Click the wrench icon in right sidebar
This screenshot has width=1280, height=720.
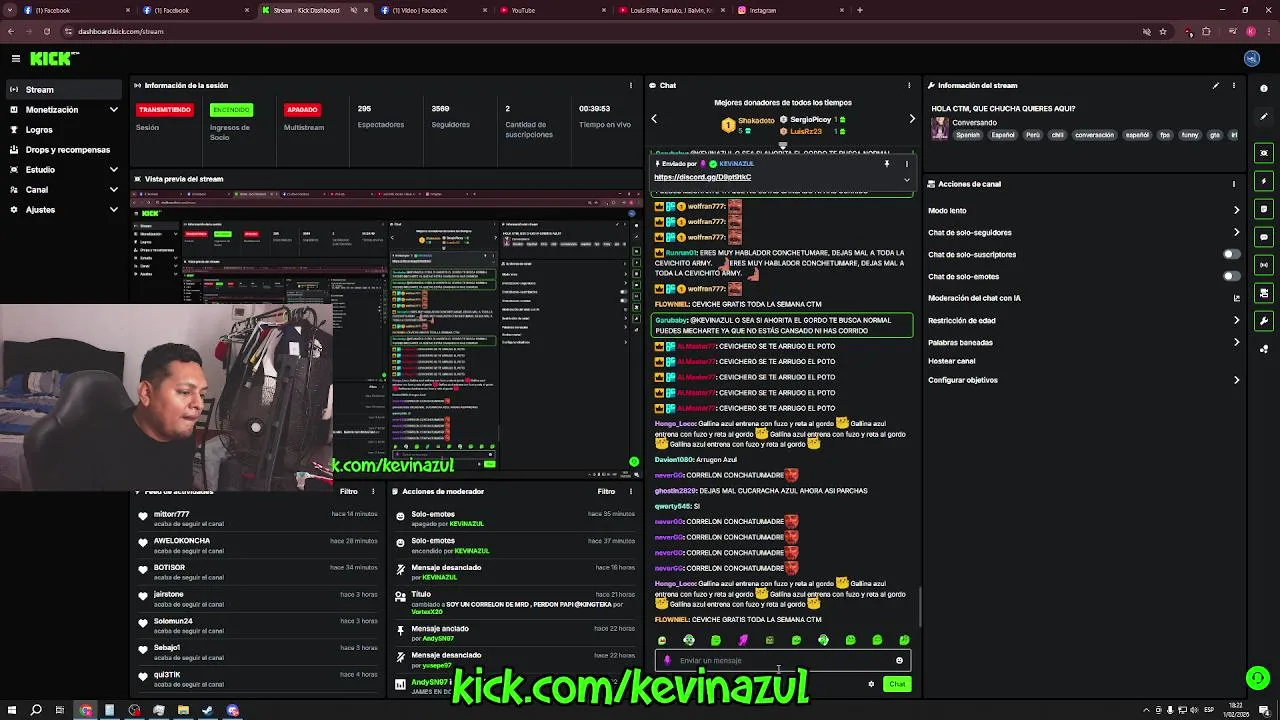[x=1265, y=321]
